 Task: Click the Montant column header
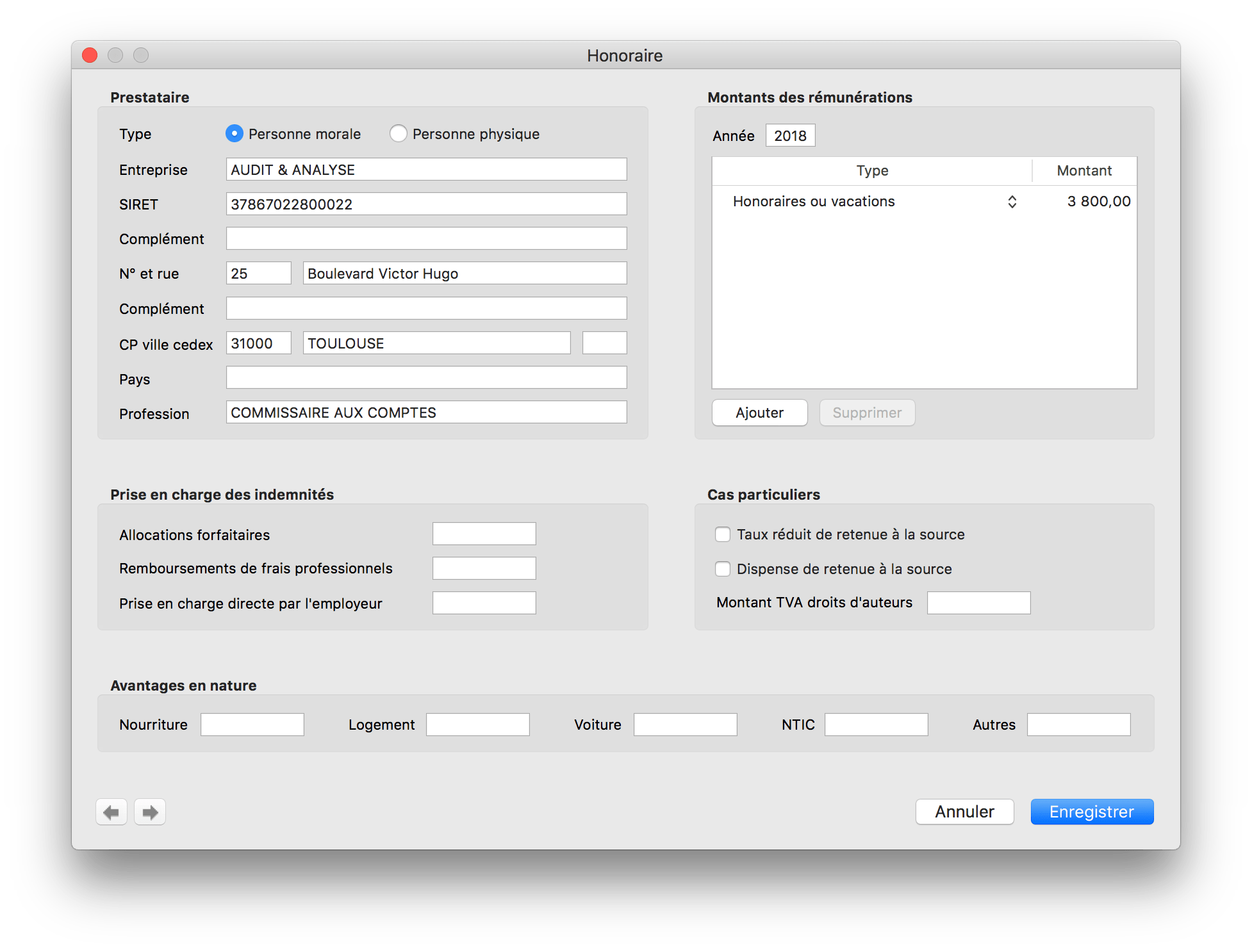click(x=1084, y=170)
